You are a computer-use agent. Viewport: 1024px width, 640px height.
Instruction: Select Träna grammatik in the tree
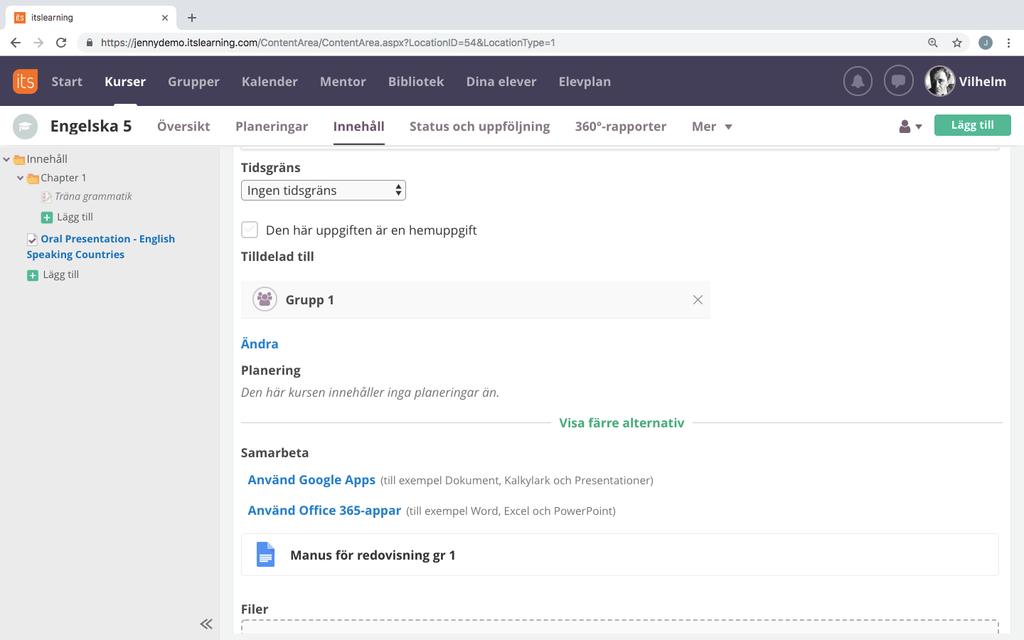93,197
